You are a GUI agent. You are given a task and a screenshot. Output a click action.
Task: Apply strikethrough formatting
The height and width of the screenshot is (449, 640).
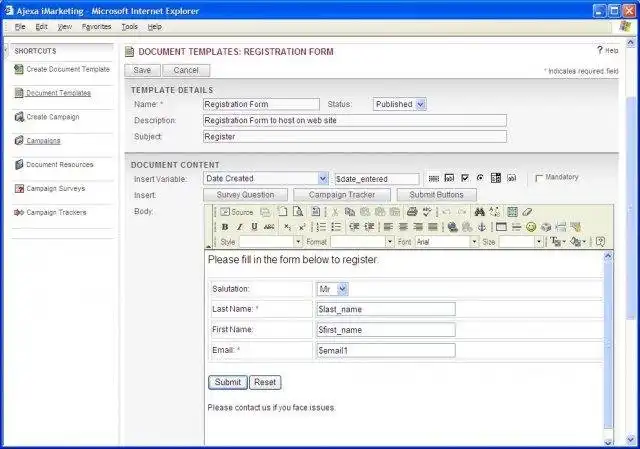pyautogui.click(x=269, y=227)
